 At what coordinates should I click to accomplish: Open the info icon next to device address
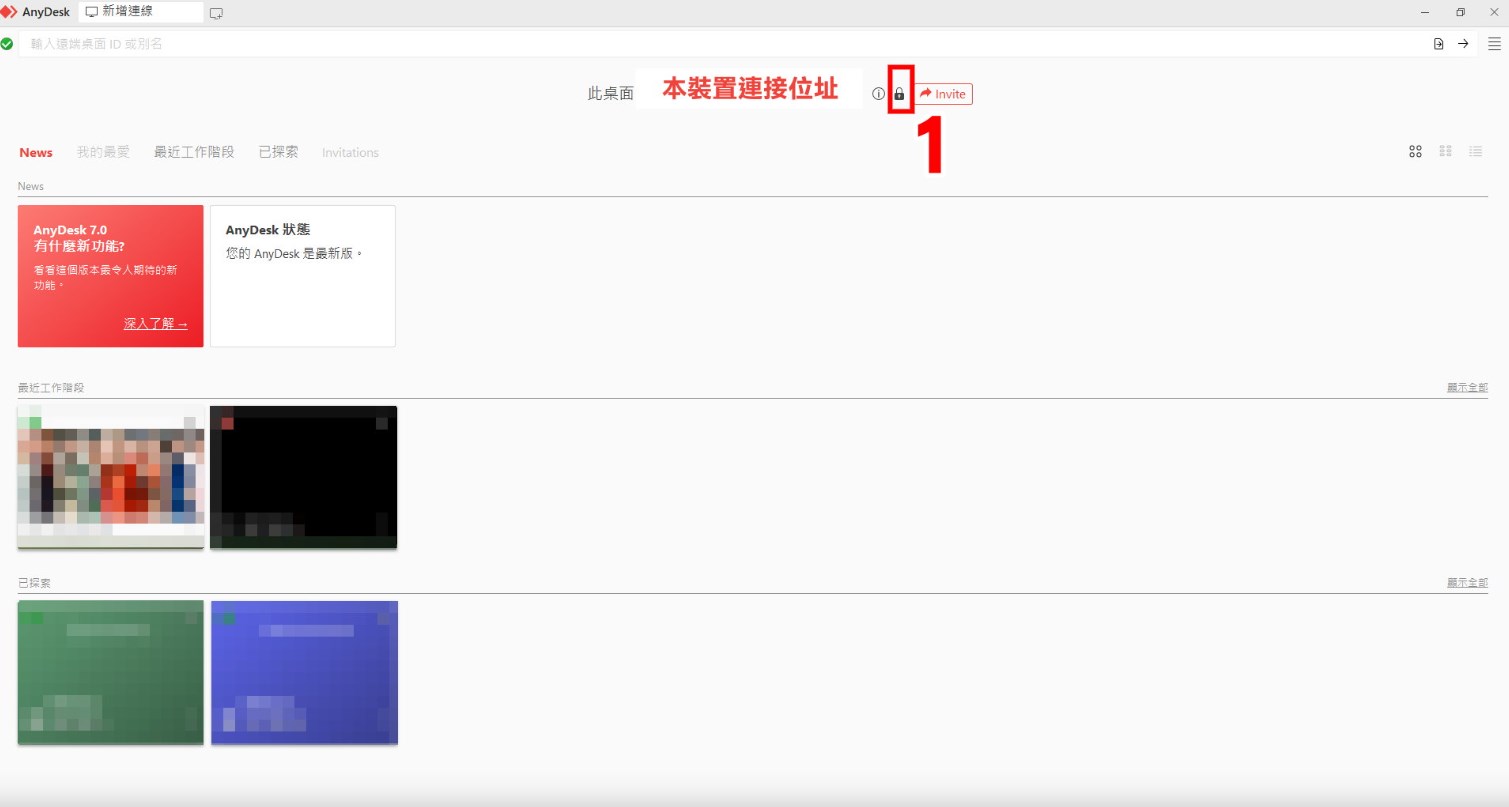878,94
